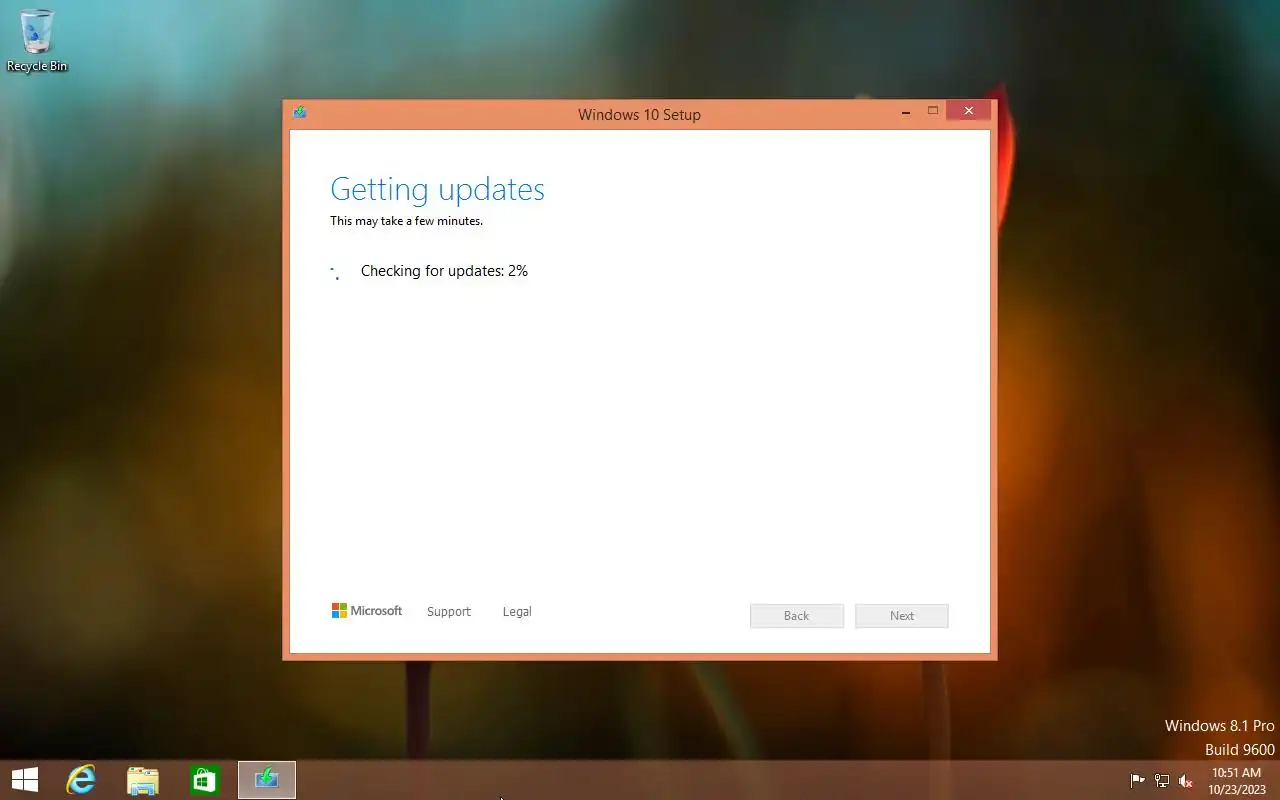Click the Microsoft logo in Setup
This screenshot has height=800, width=1280.
[x=367, y=611]
